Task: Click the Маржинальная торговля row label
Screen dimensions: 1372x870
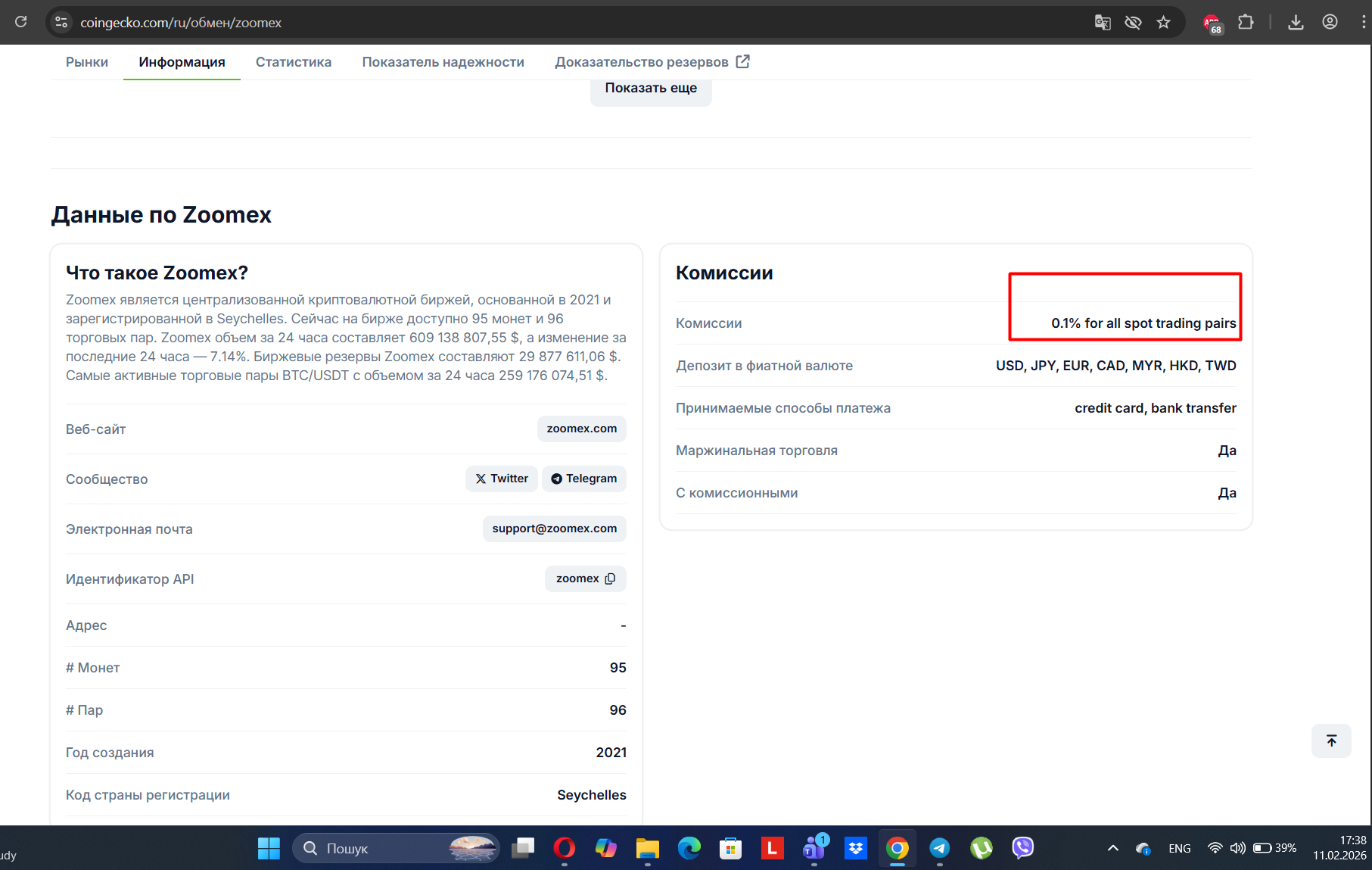Action: click(x=757, y=451)
